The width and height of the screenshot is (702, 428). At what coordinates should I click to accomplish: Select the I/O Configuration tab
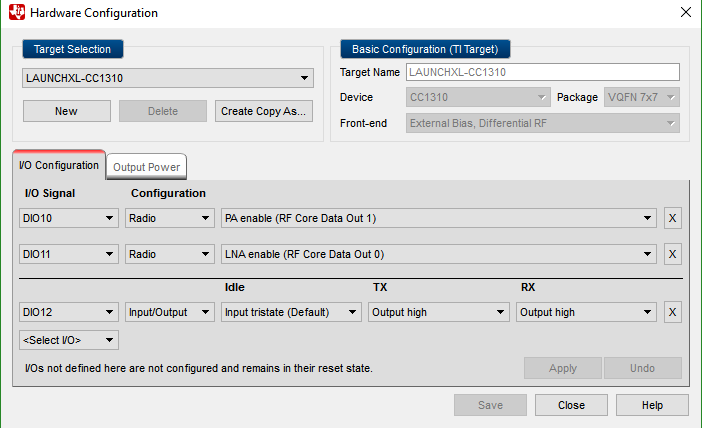(x=59, y=165)
